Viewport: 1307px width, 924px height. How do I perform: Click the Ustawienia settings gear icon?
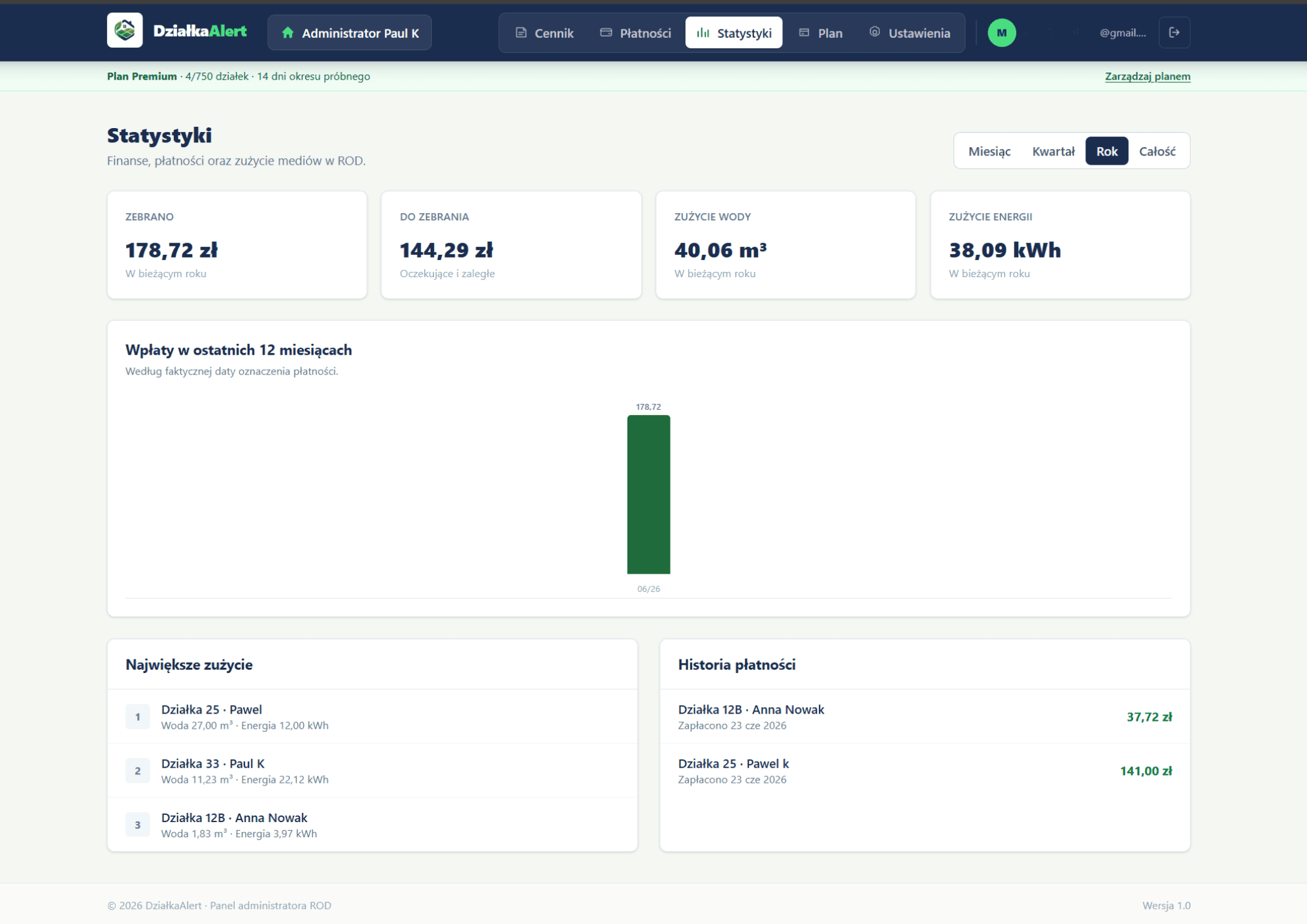pos(874,32)
